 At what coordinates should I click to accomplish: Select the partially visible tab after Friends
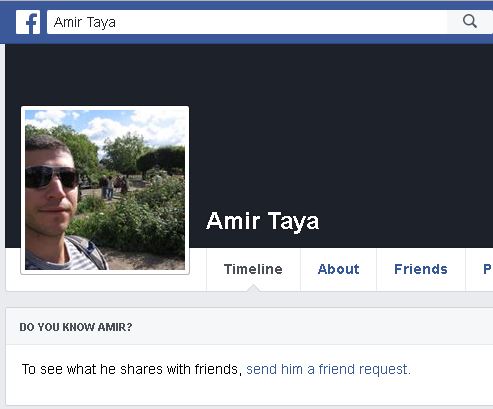pos(487,269)
